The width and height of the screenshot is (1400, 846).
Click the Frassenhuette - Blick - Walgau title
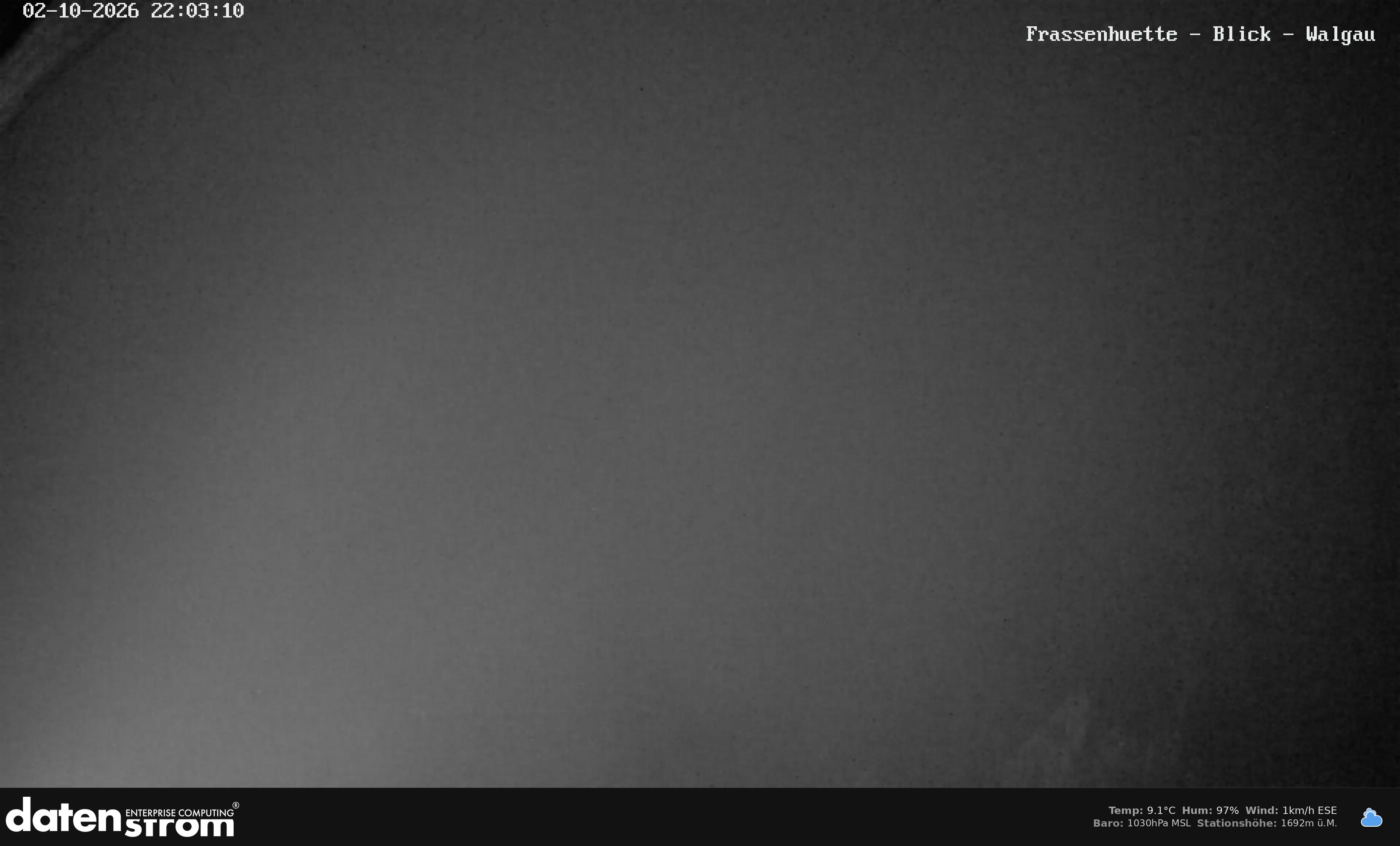[x=1200, y=34]
